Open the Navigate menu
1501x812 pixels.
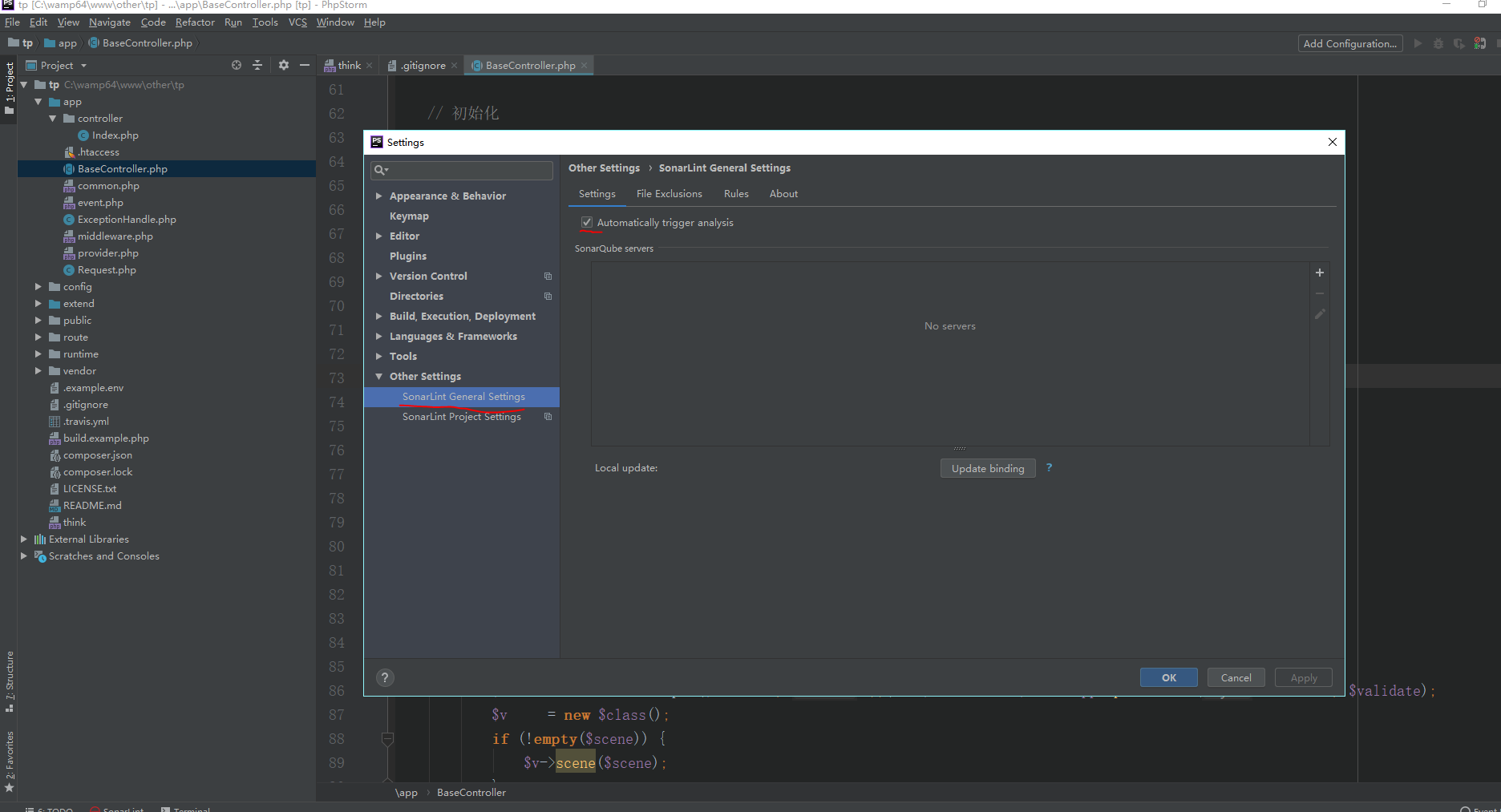point(110,22)
